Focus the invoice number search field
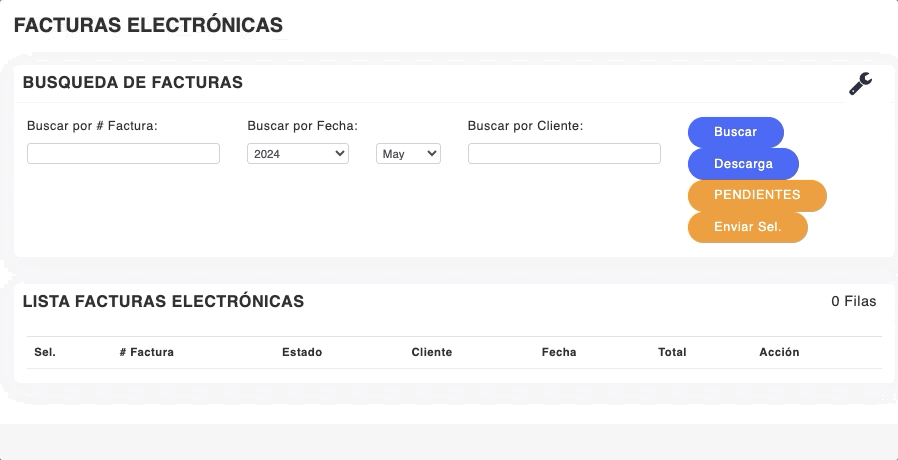This screenshot has width=898, height=460. [123, 154]
